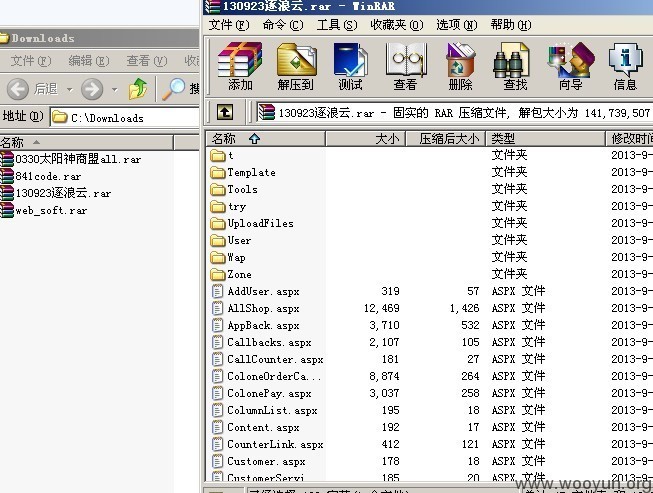
Task: Click the 删除 (Delete) toolbar icon
Action: coord(460,60)
